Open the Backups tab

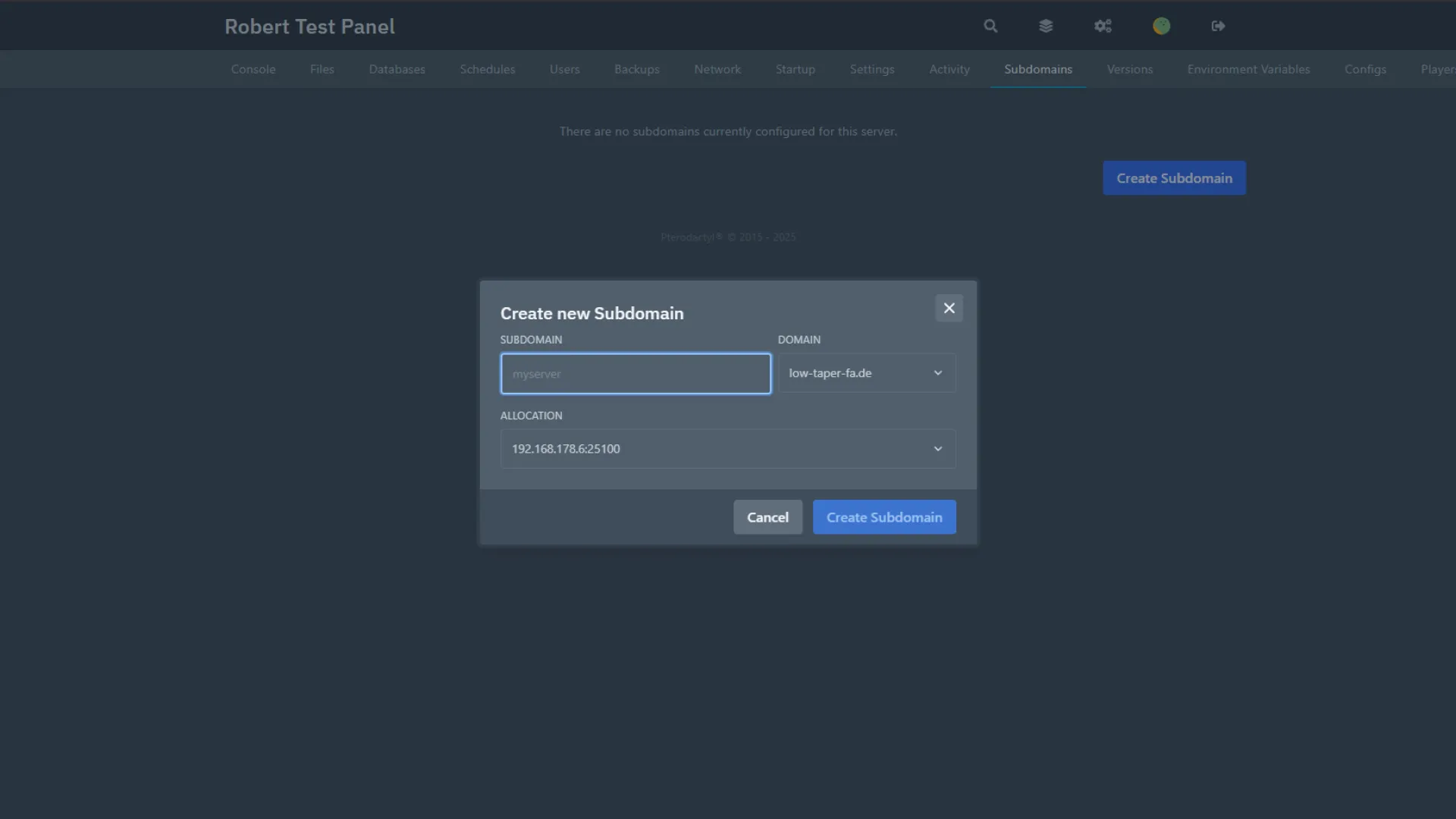point(636,69)
